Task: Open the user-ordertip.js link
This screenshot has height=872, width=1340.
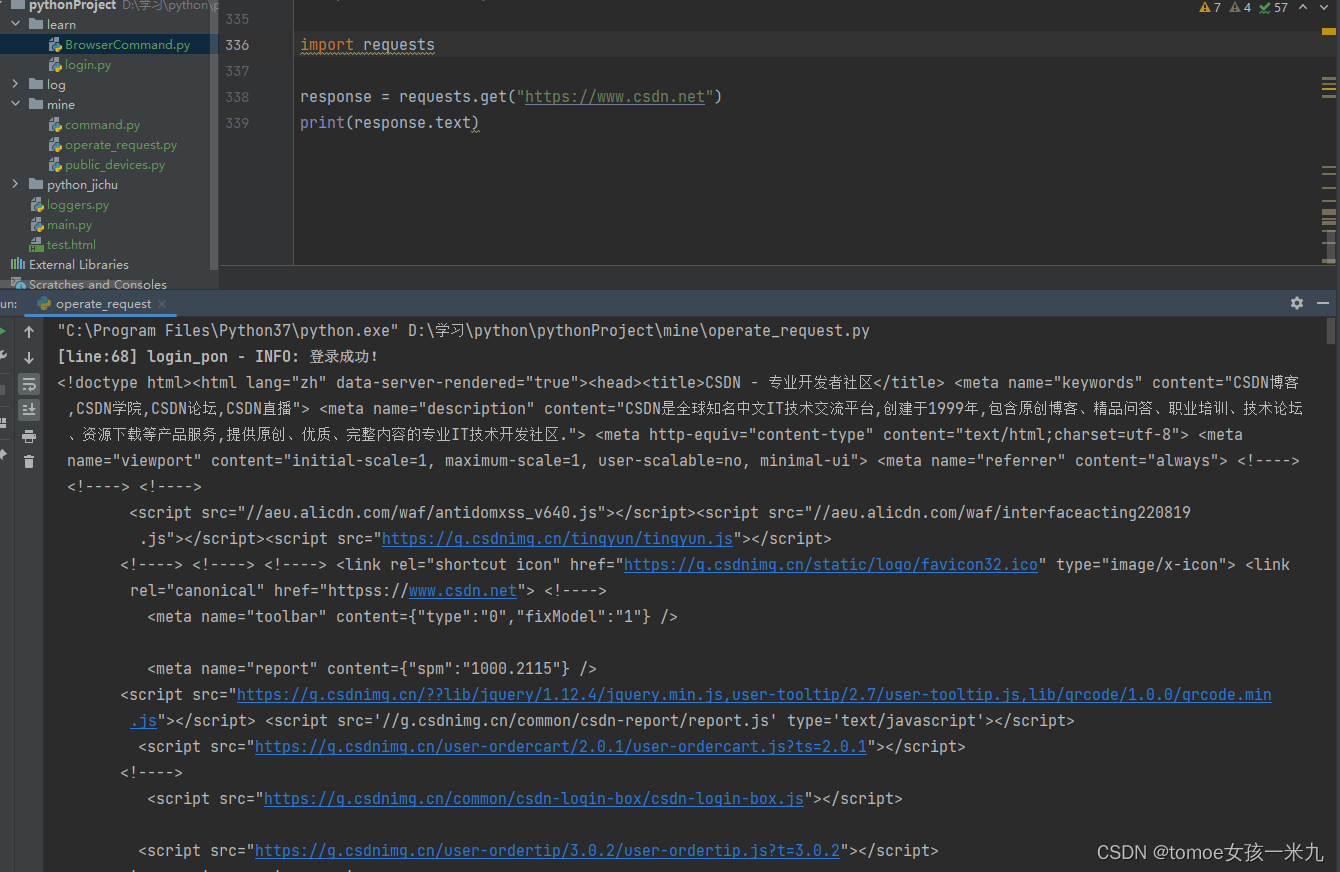Action: click(x=548, y=850)
